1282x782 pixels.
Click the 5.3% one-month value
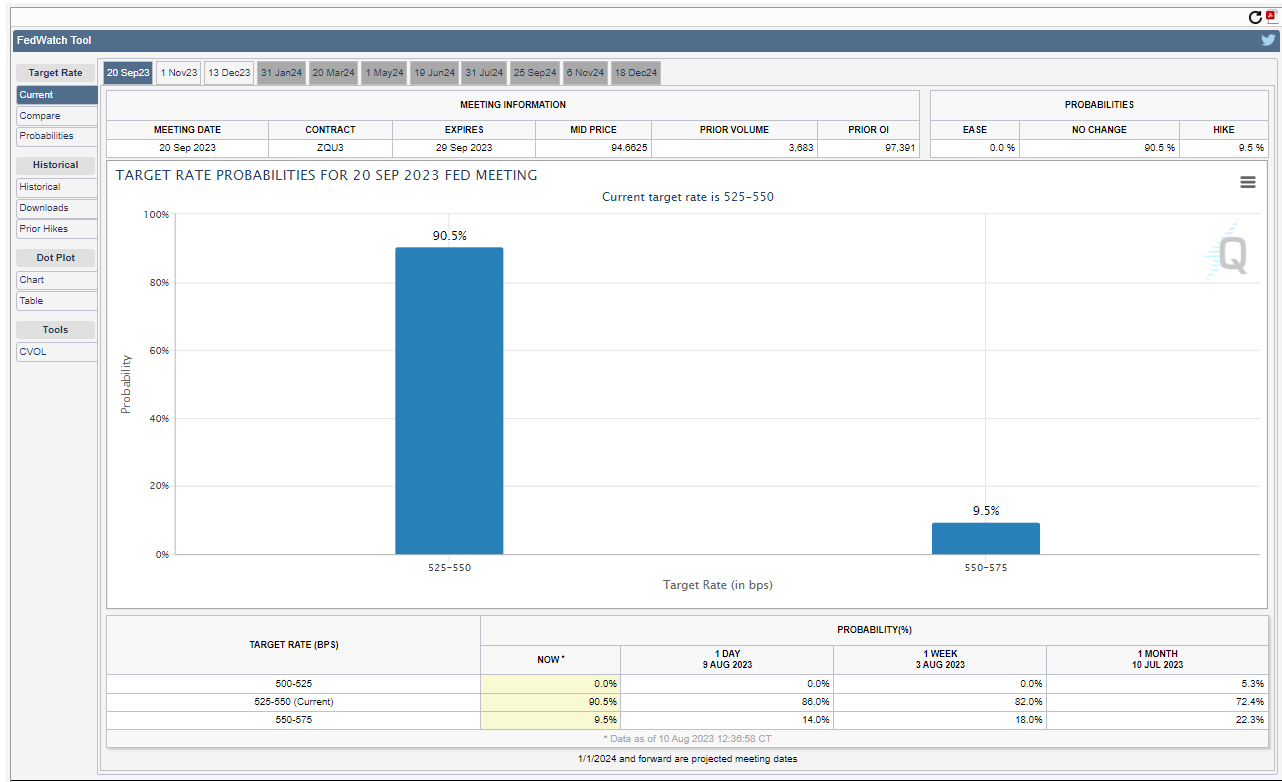(1253, 684)
